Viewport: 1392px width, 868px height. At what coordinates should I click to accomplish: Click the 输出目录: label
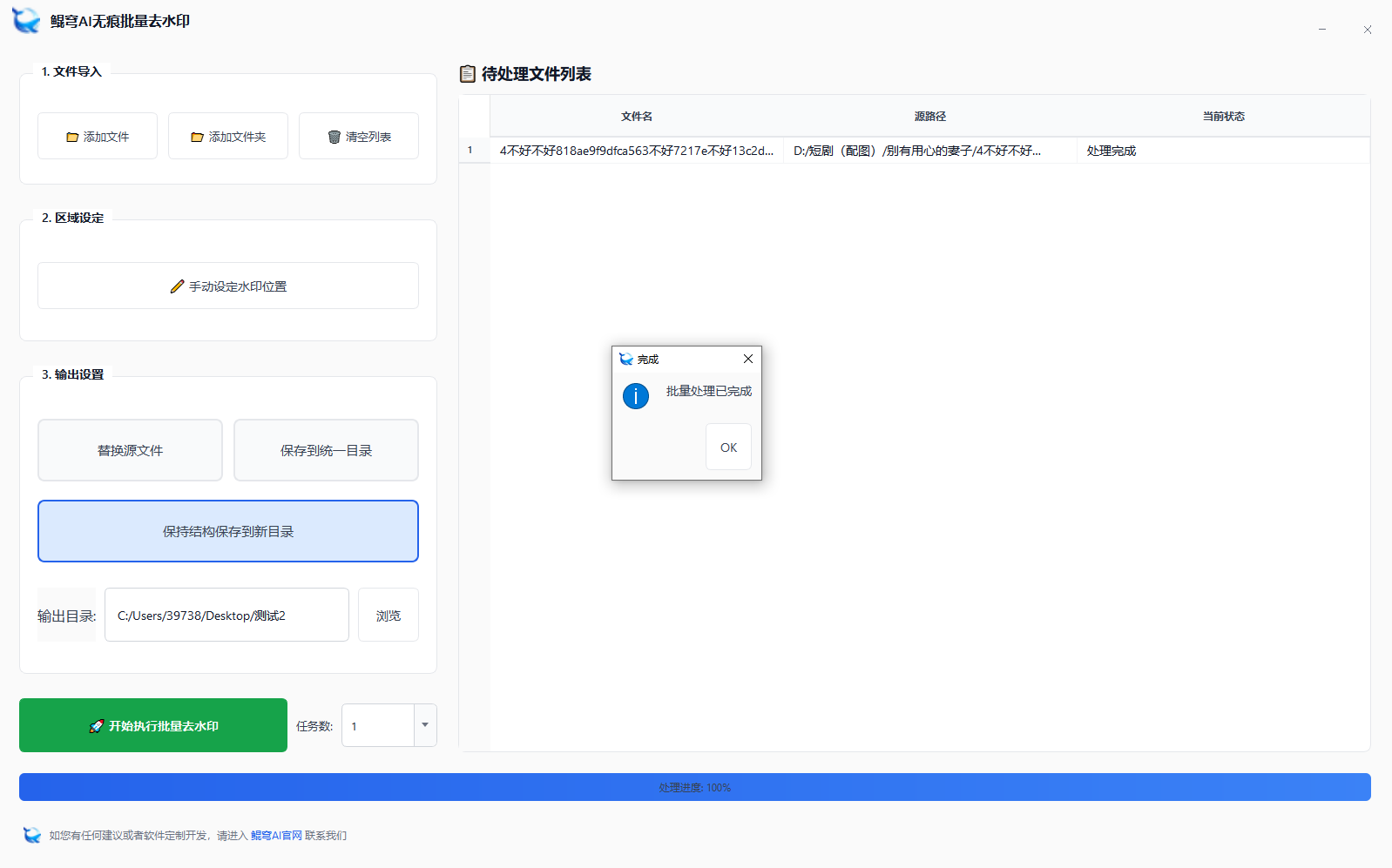coord(66,616)
